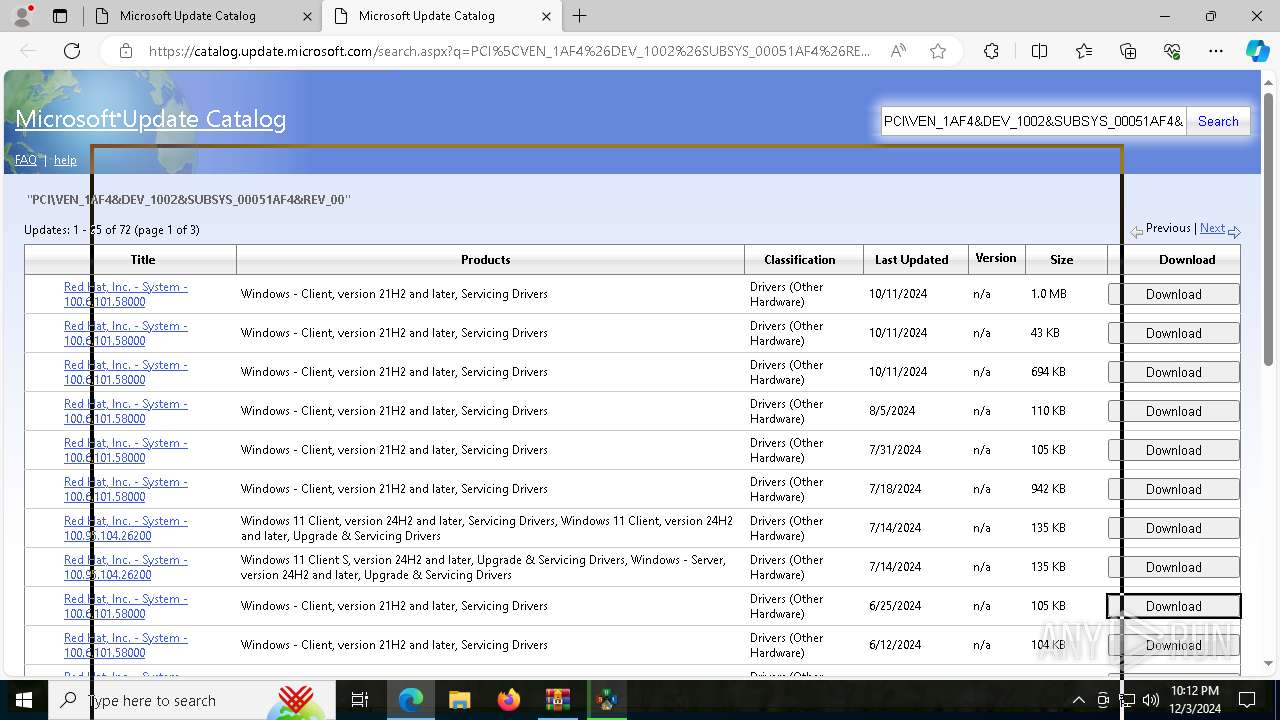This screenshot has height=720, width=1280.
Task: Sort results by Size column
Action: click(x=1062, y=259)
